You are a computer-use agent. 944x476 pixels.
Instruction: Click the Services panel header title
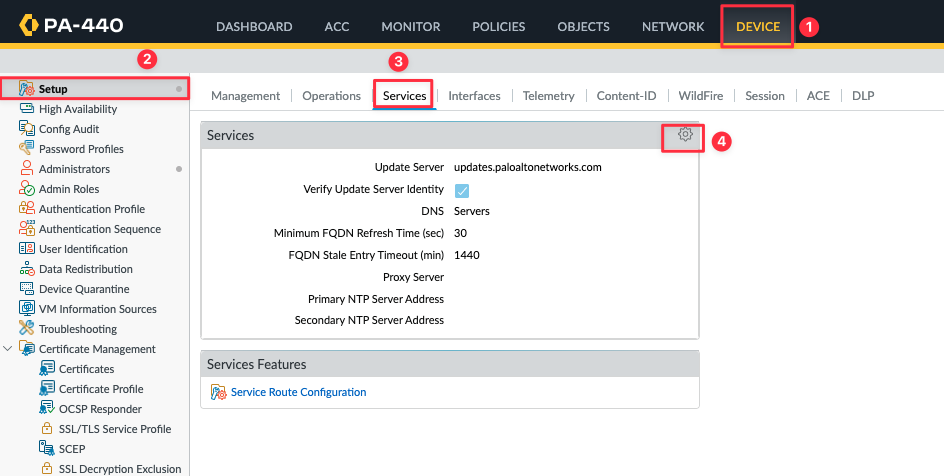(231, 135)
